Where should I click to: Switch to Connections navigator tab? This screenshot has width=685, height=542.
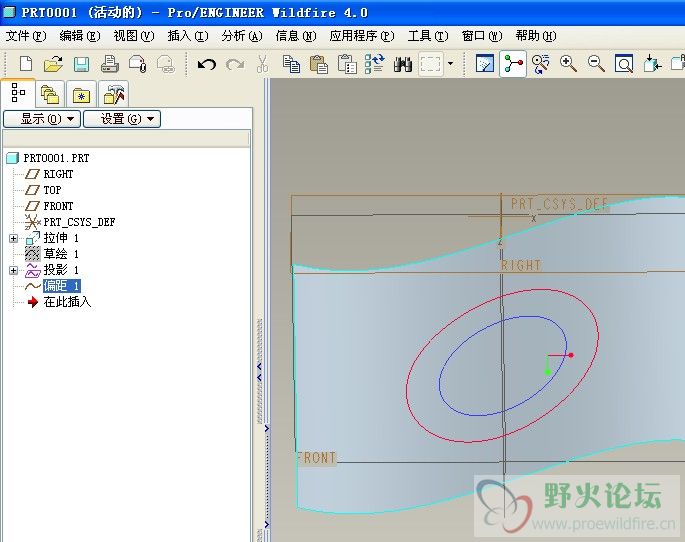coord(114,94)
